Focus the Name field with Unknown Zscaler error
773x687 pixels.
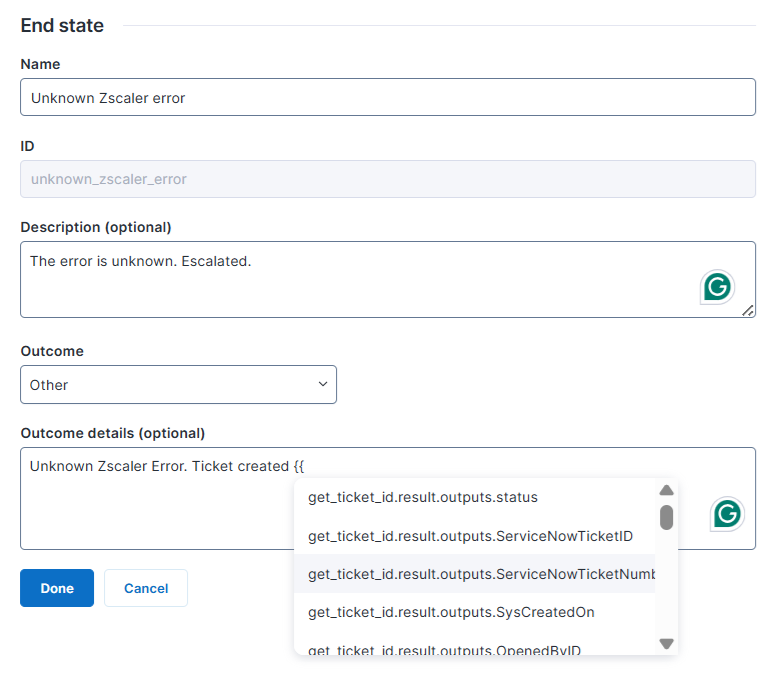pos(387,98)
